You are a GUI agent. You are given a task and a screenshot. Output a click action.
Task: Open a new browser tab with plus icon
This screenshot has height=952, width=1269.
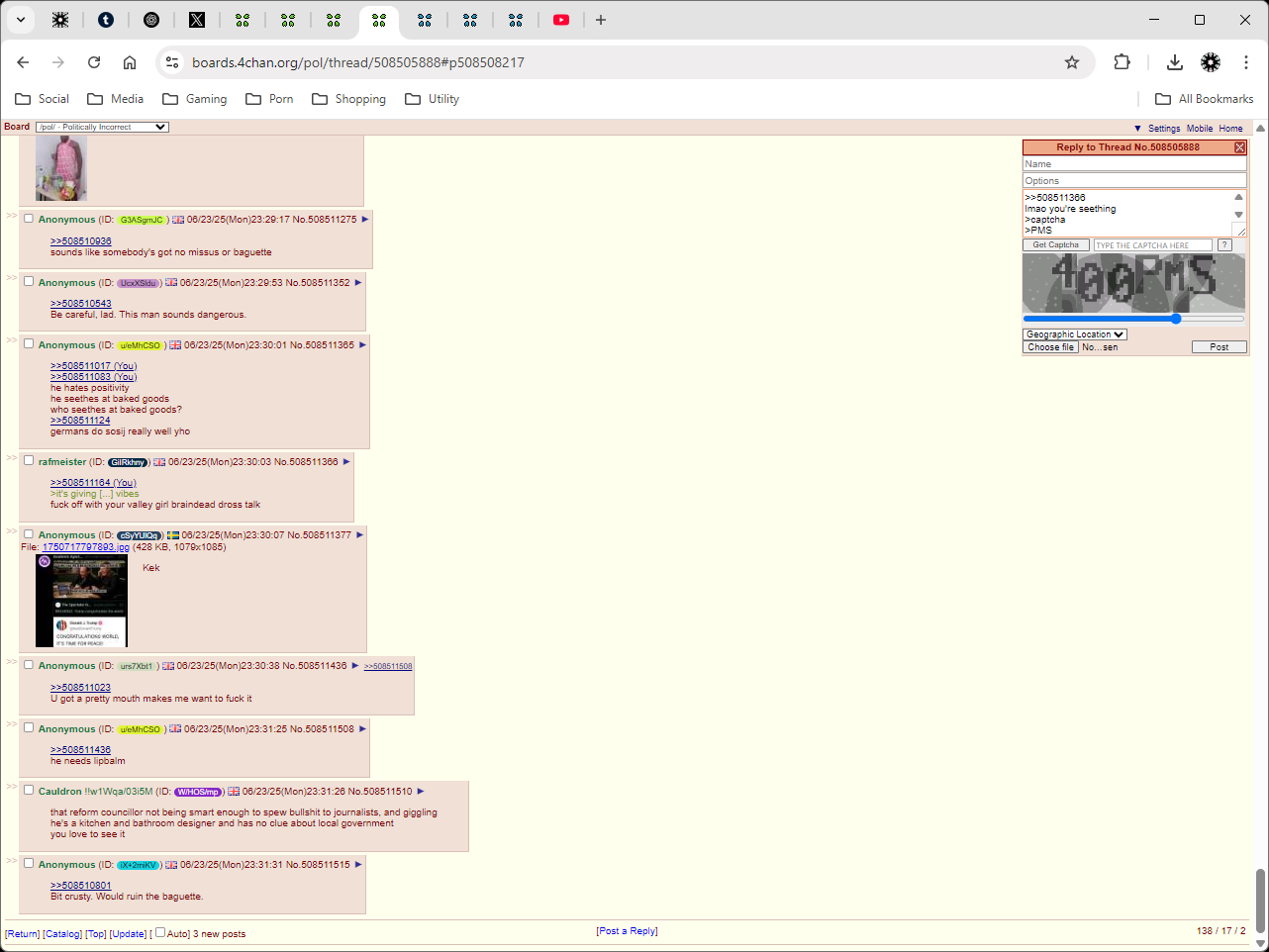[x=601, y=20]
